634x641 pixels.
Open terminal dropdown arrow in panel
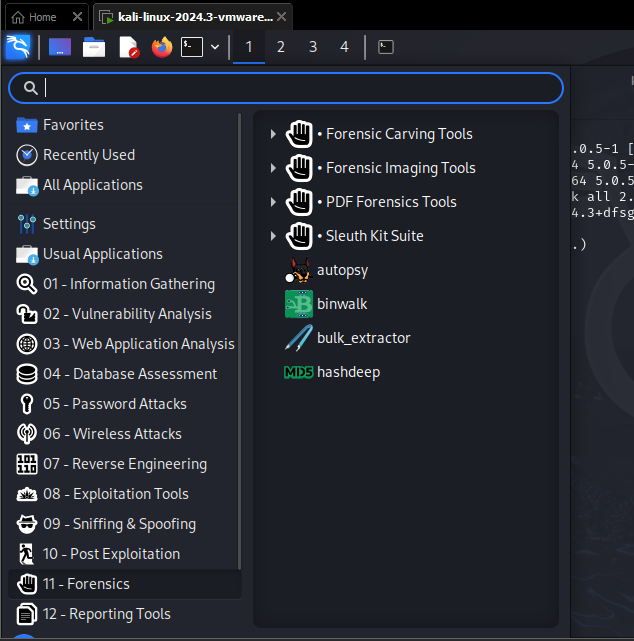pos(215,47)
